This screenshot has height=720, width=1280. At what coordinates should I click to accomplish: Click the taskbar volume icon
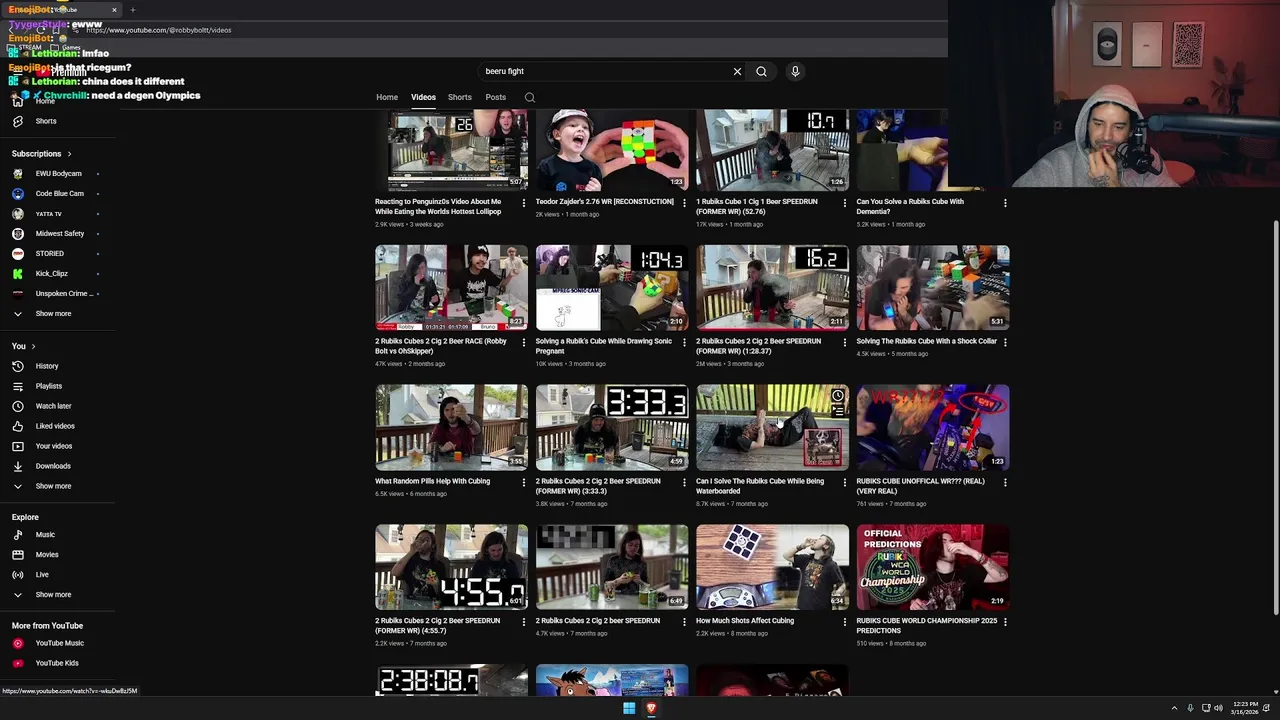coord(1218,708)
